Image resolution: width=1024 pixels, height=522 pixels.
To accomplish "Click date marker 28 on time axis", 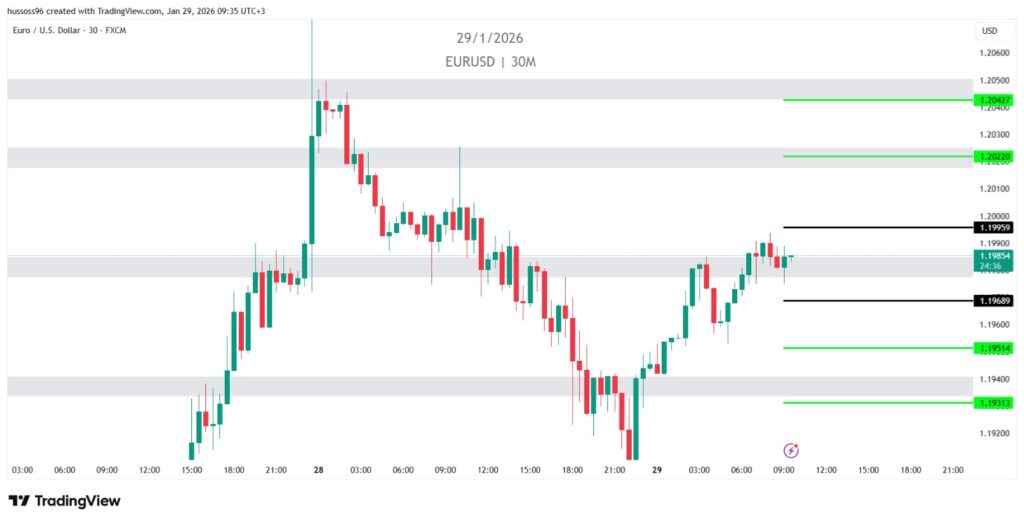I will pyautogui.click(x=318, y=469).
